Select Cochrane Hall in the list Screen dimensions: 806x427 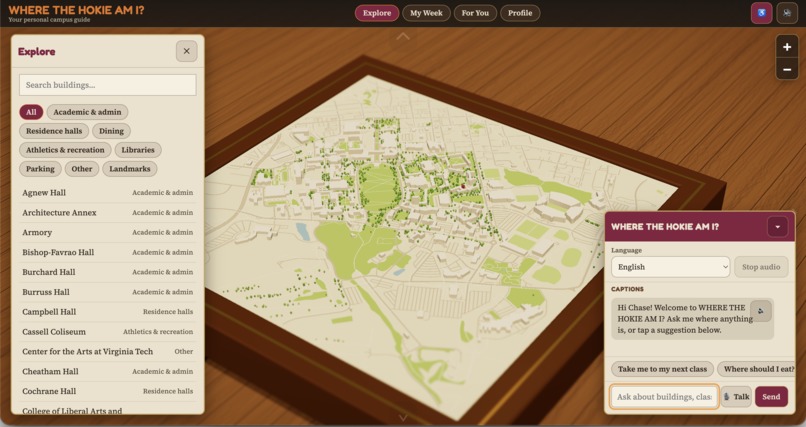[107, 392]
